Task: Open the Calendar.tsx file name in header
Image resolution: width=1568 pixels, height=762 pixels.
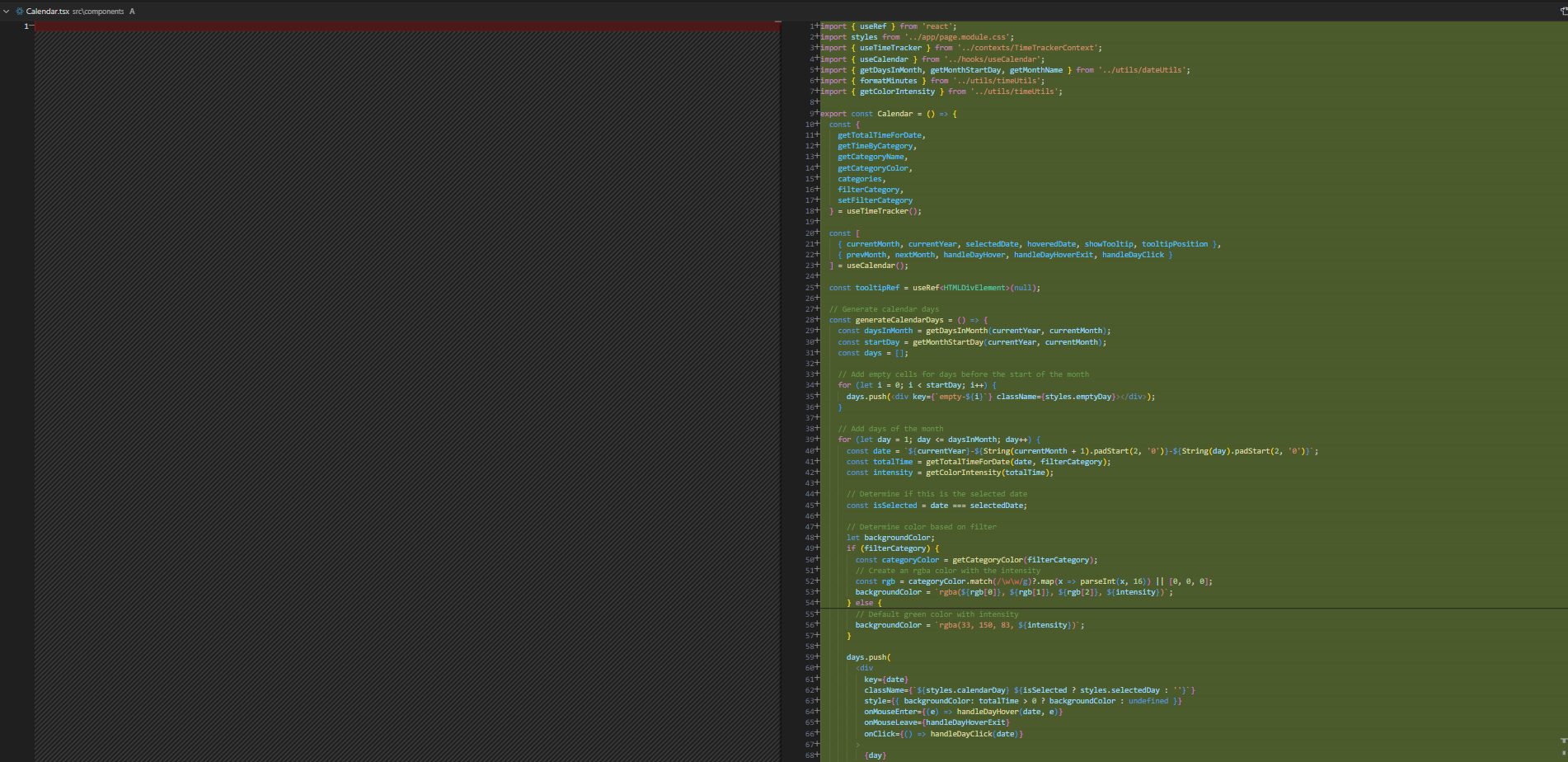Action: (48, 12)
